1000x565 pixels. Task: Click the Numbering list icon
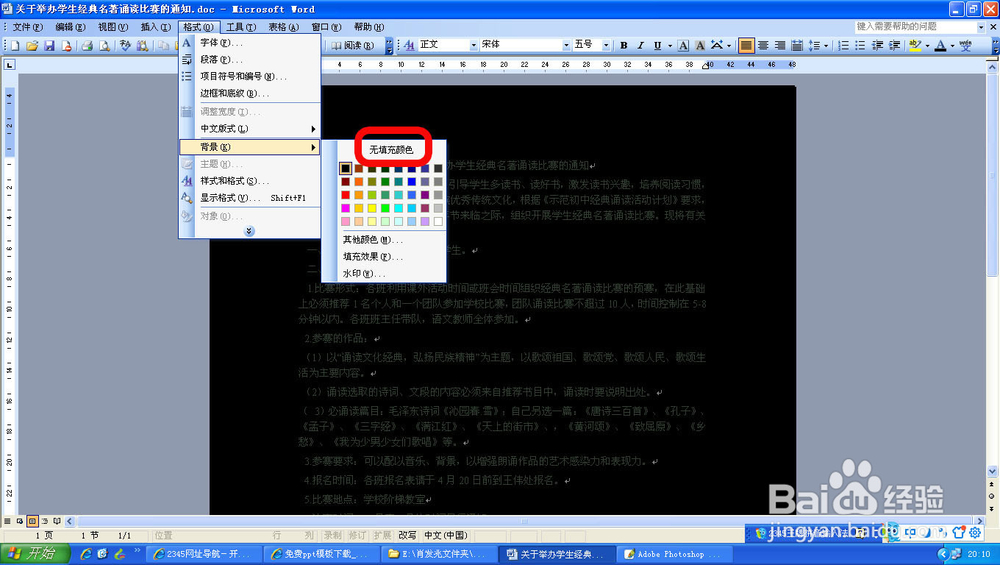click(843, 45)
